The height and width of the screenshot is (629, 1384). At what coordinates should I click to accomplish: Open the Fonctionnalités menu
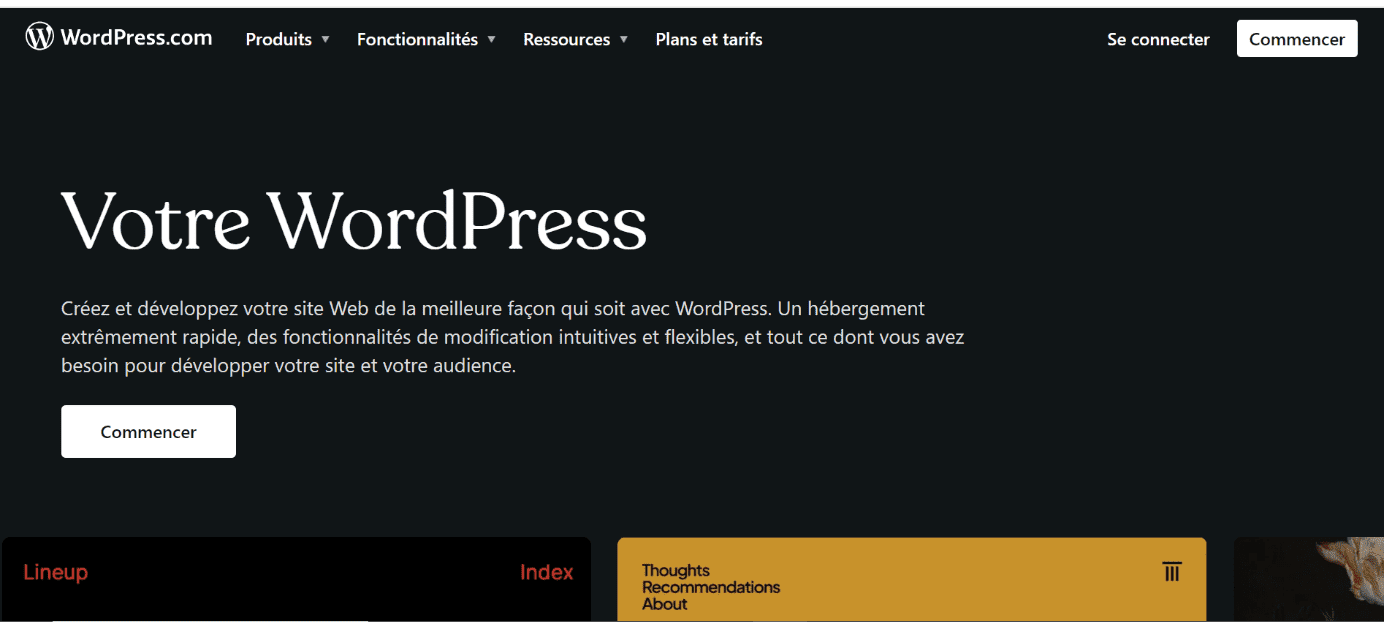point(417,39)
